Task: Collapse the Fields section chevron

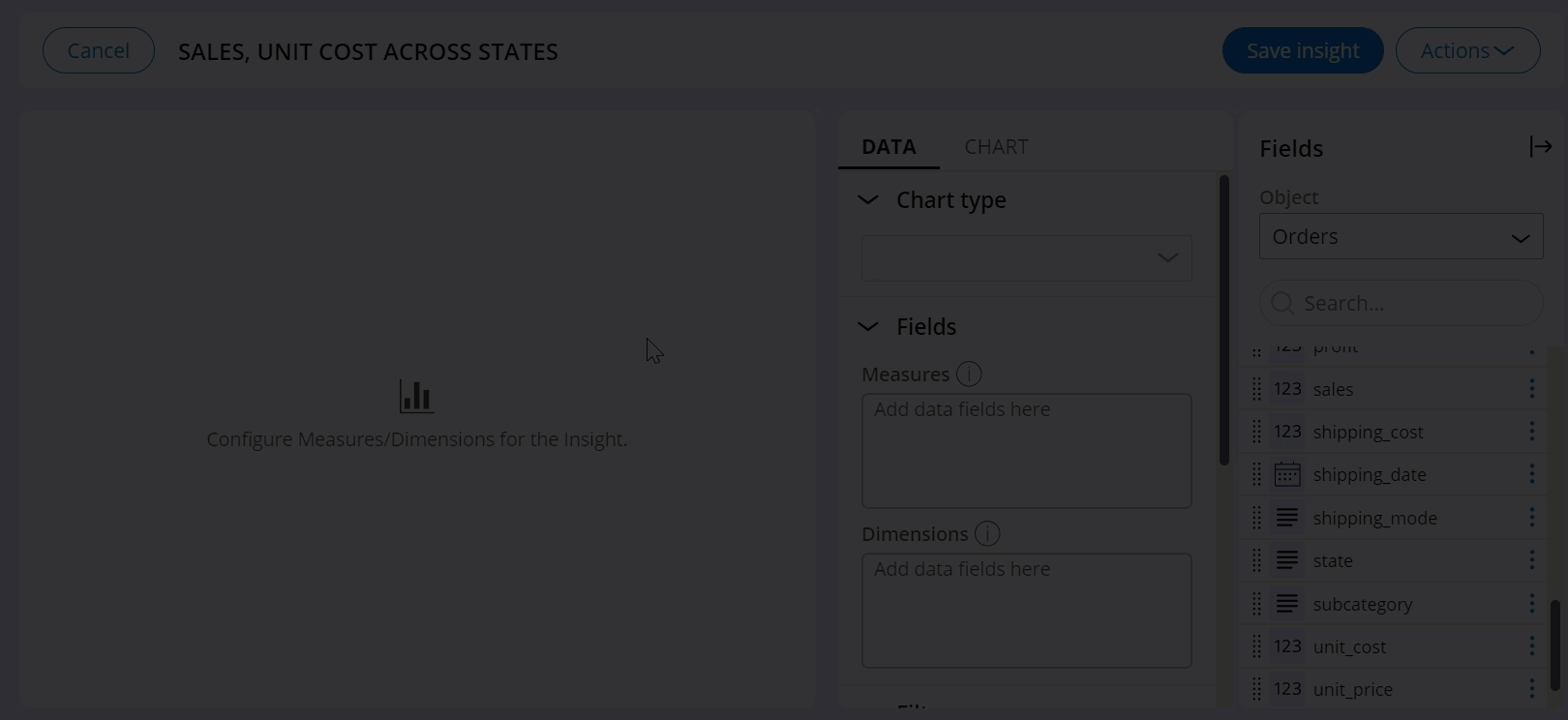Action: click(868, 327)
